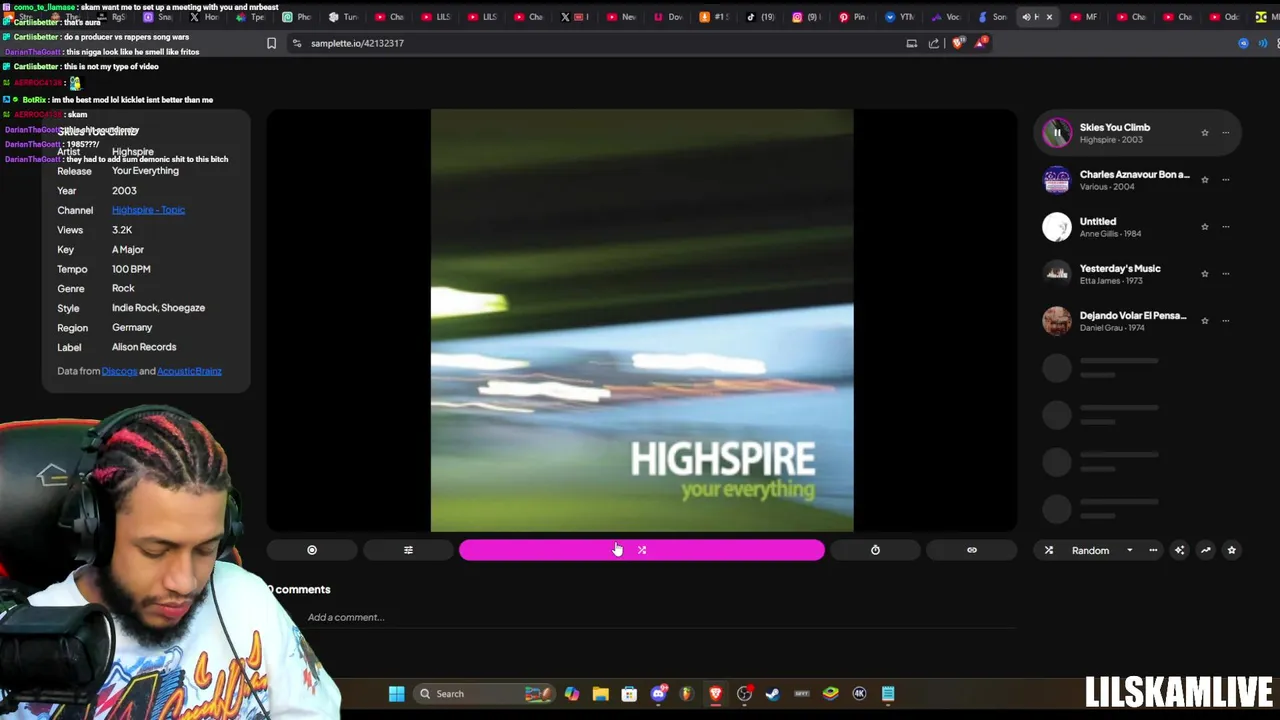Favorite the Untitled track by Anne Gillis
Viewport: 1280px width, 720px height.
pyautogui.click(x=1205, y=227)
